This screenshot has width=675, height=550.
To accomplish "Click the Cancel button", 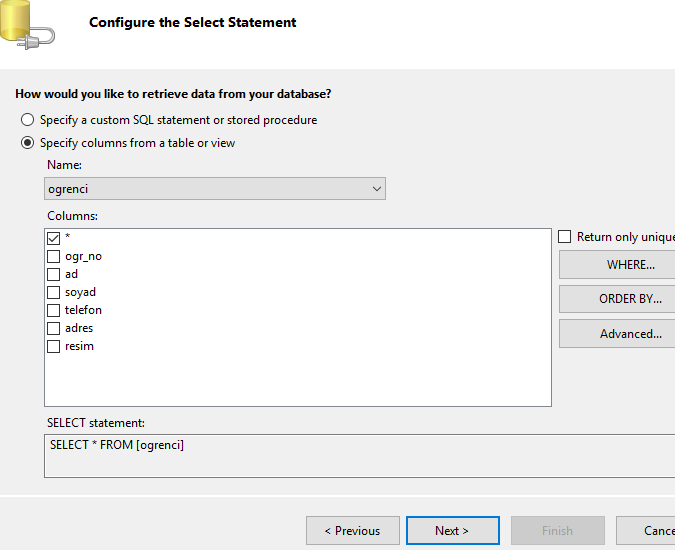I will (646, 531).
